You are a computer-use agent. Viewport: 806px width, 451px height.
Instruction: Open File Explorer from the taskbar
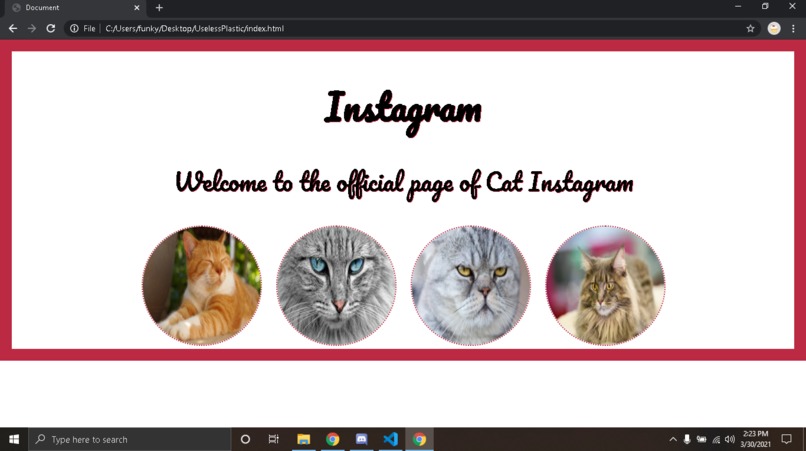pyautogui.click(x=303, y=439)
